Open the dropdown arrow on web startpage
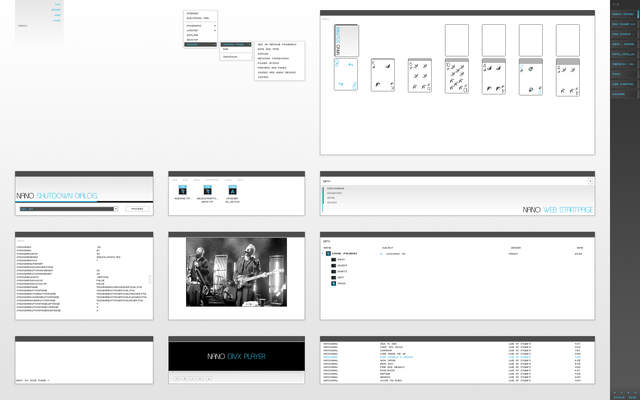Screen dimensions: 640x400 [x=590, y=181]
